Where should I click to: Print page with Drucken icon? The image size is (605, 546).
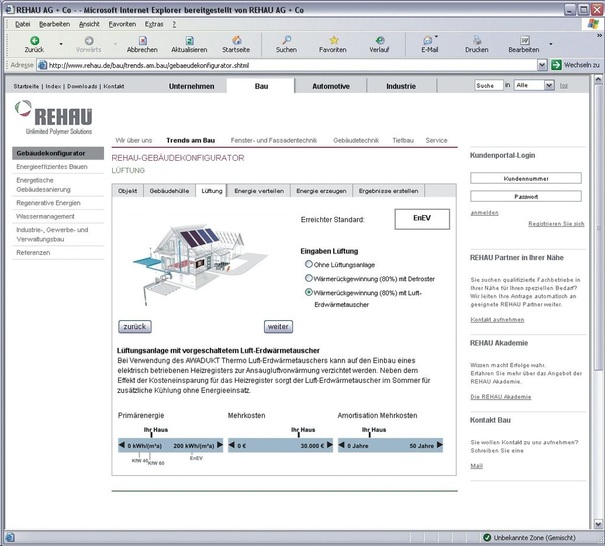coord(477,41)
